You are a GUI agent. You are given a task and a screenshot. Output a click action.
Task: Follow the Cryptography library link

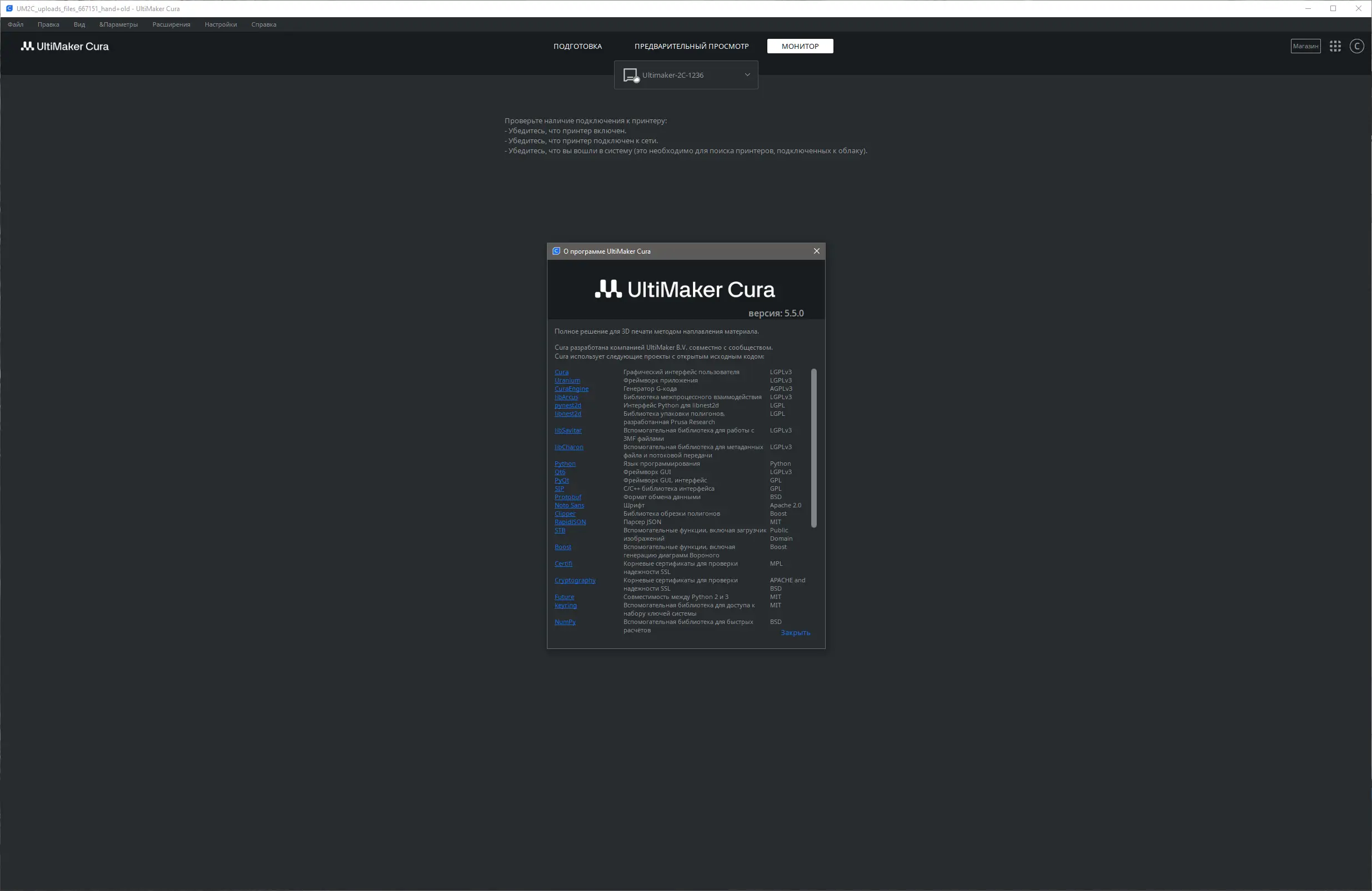click(575, 580)
